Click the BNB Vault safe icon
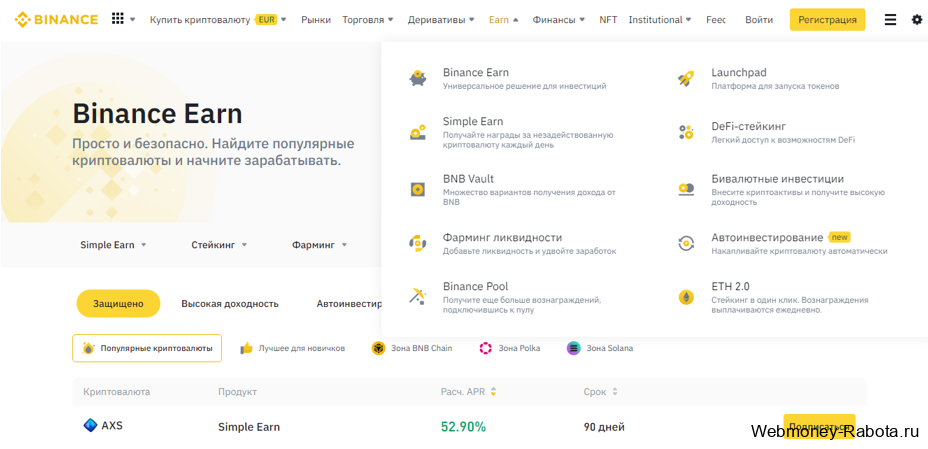 [418, 189]
